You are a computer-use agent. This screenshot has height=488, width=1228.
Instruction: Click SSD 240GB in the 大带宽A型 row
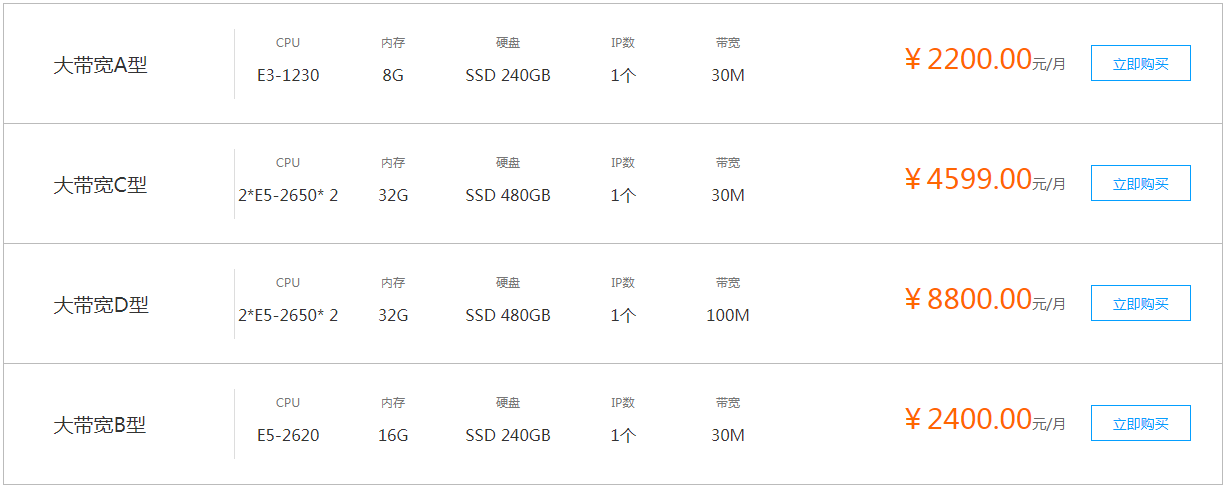[508, 75]
